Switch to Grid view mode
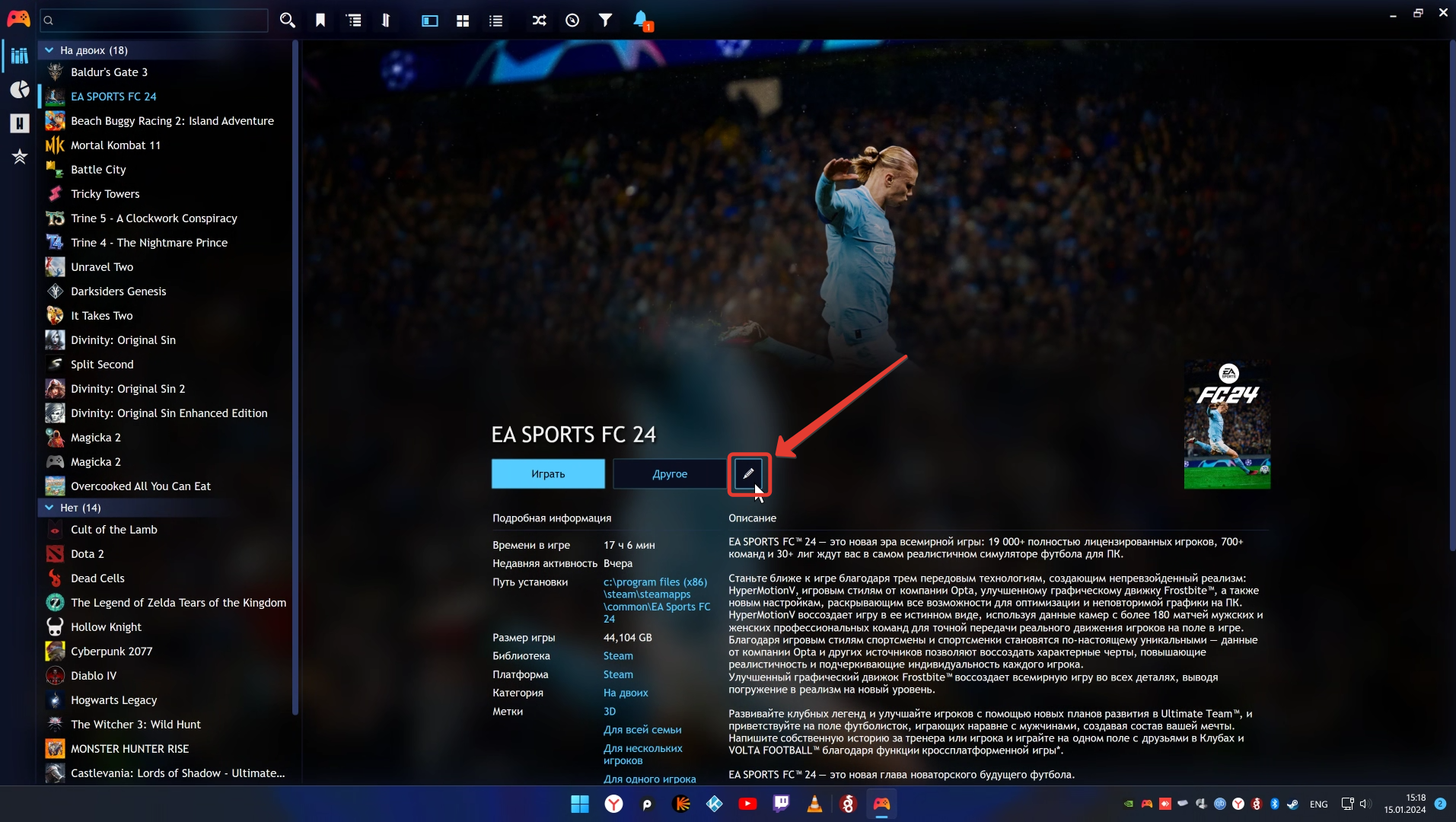Viewport: 1456px width, 822px height. coord(463,21)
